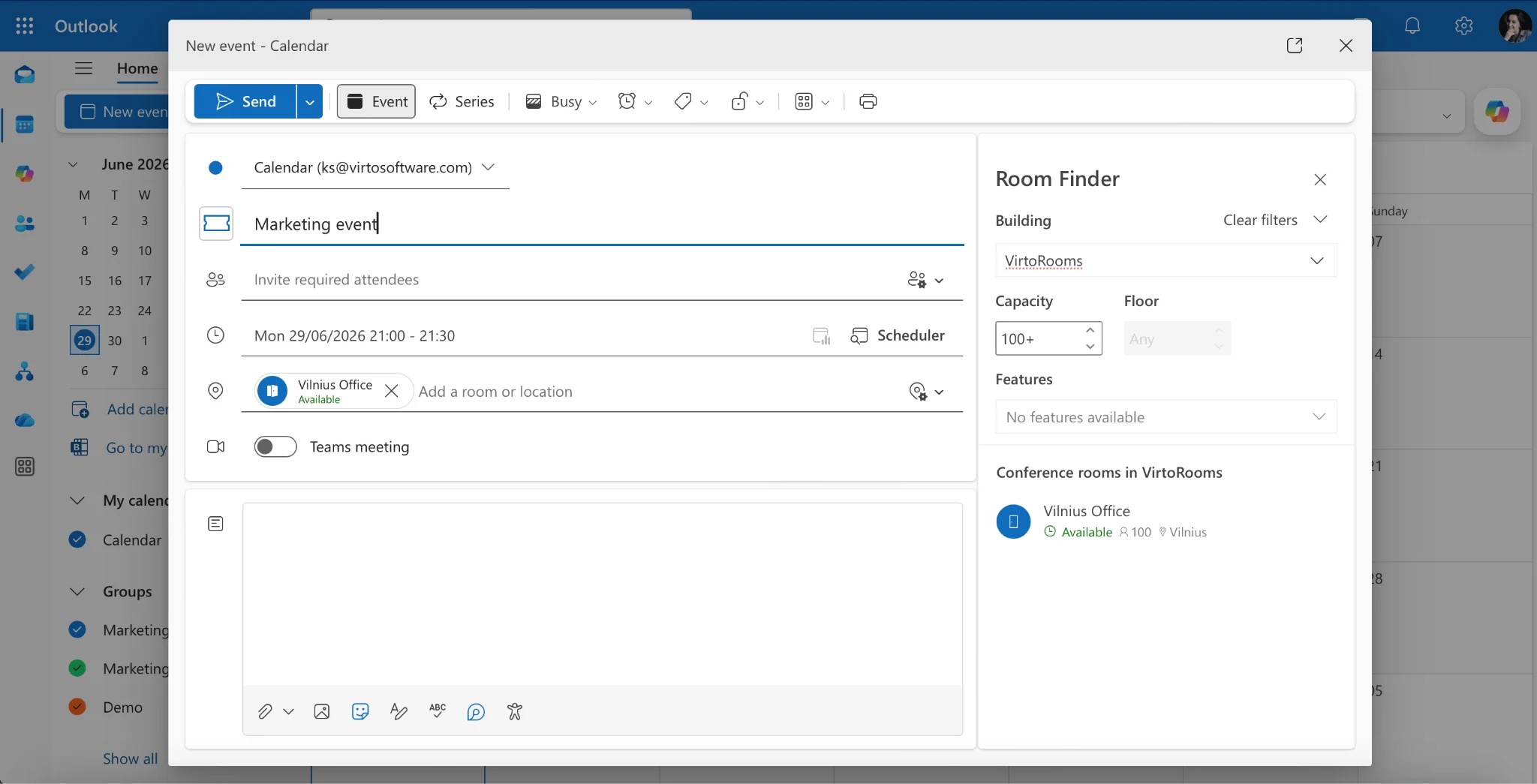The image size is (1537, 784).
Task: Toggle the green Marketing group calendar checkbox
Action: tap(77, 668)
